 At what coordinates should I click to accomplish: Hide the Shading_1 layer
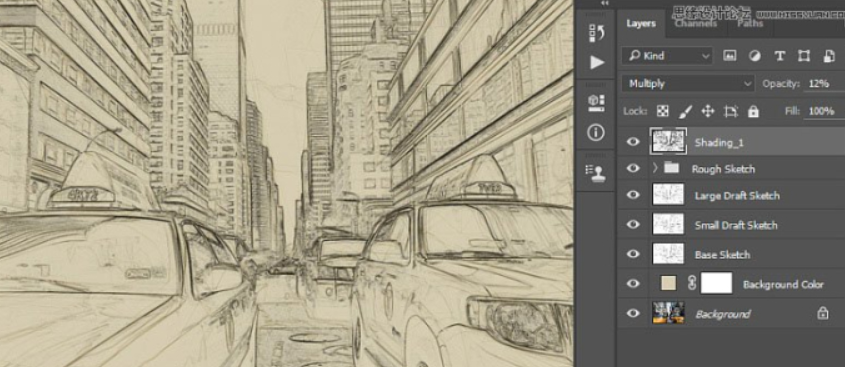(633, 142)
